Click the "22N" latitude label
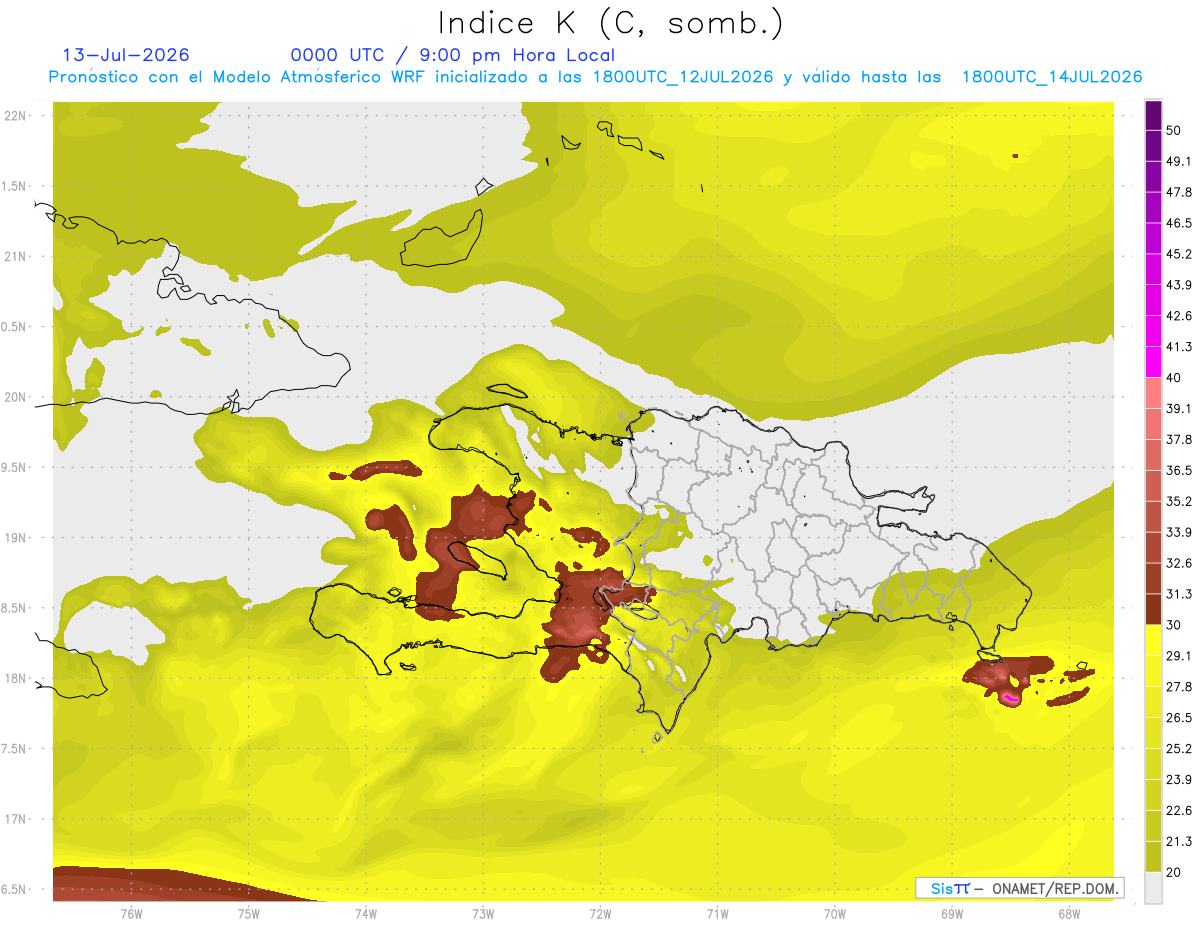This screenshot has height=927, width=1200. click(16, 115)
